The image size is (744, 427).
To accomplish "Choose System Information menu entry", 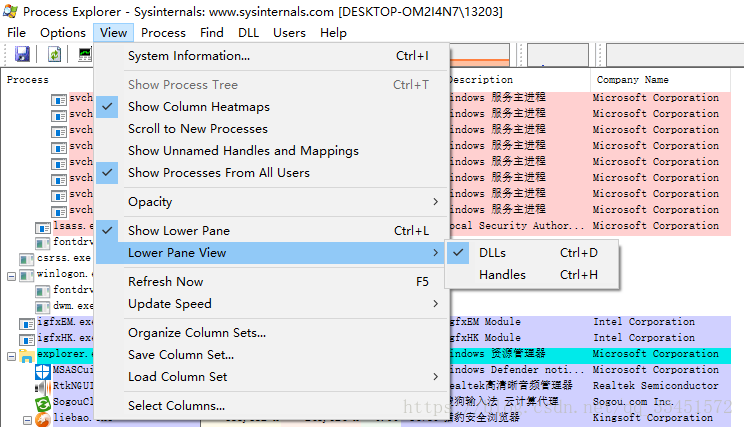I will point(272,56).
